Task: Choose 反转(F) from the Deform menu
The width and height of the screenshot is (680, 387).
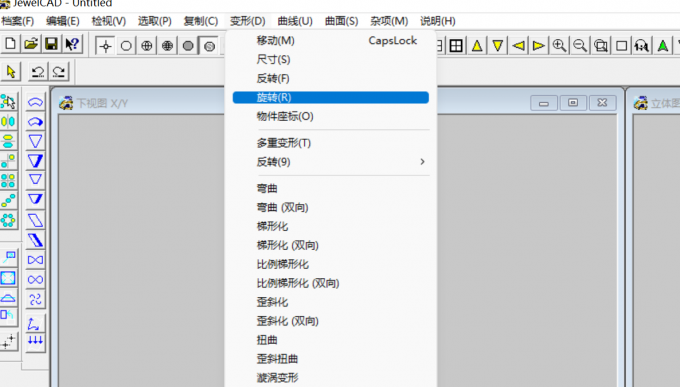Action: tap(331, 79)
